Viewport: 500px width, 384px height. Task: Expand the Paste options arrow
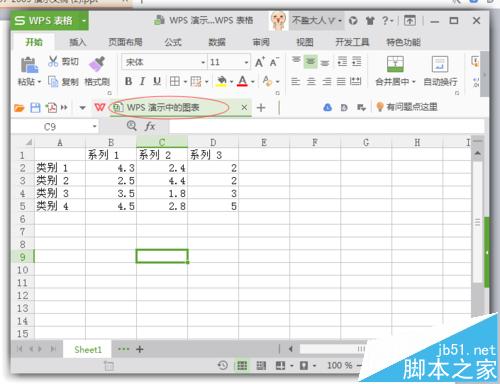click(x=39, y=82)
